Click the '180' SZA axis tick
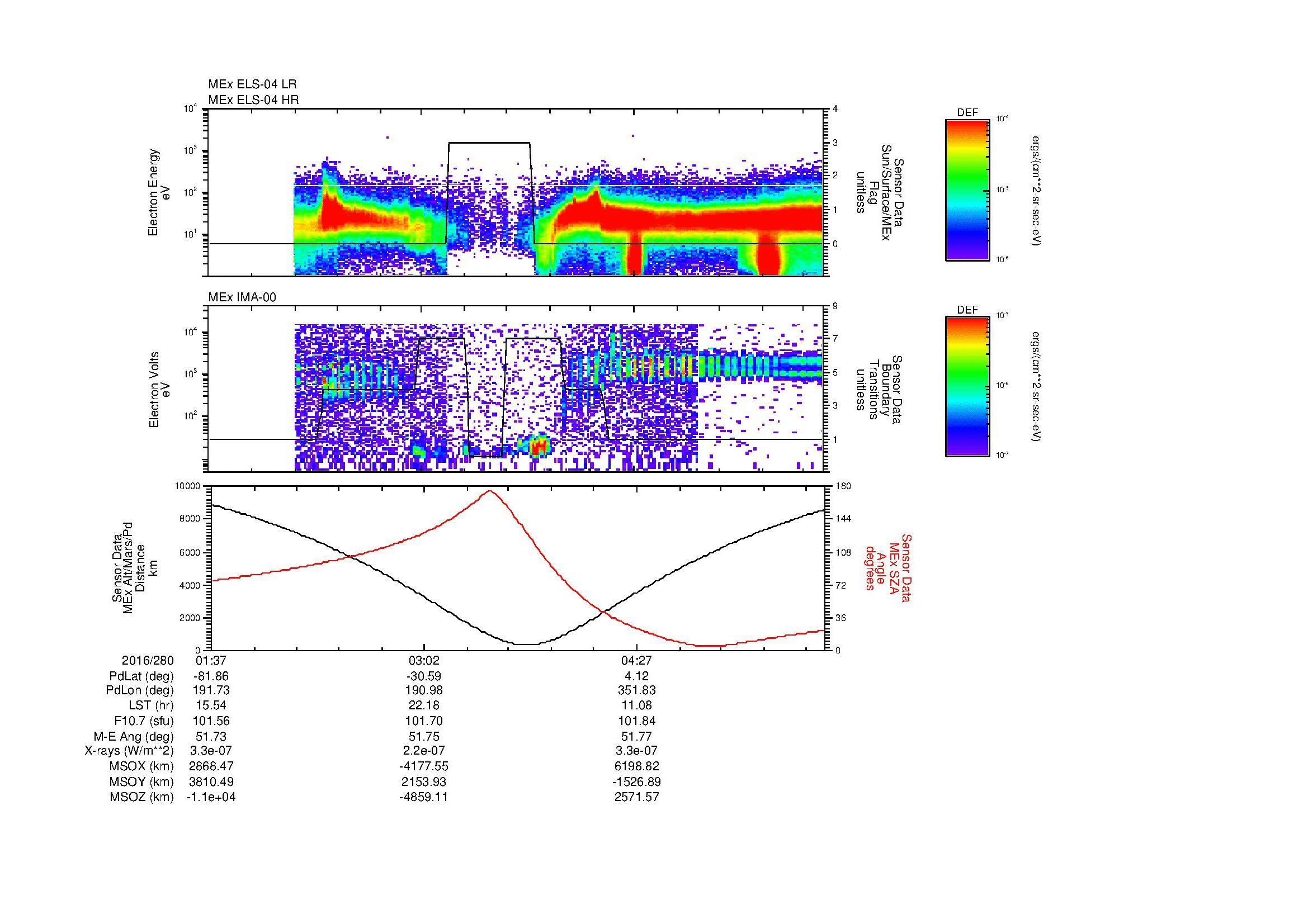The height and width of the screenshot is (924, 1308). pyautogui.click(x=843, y=486)
